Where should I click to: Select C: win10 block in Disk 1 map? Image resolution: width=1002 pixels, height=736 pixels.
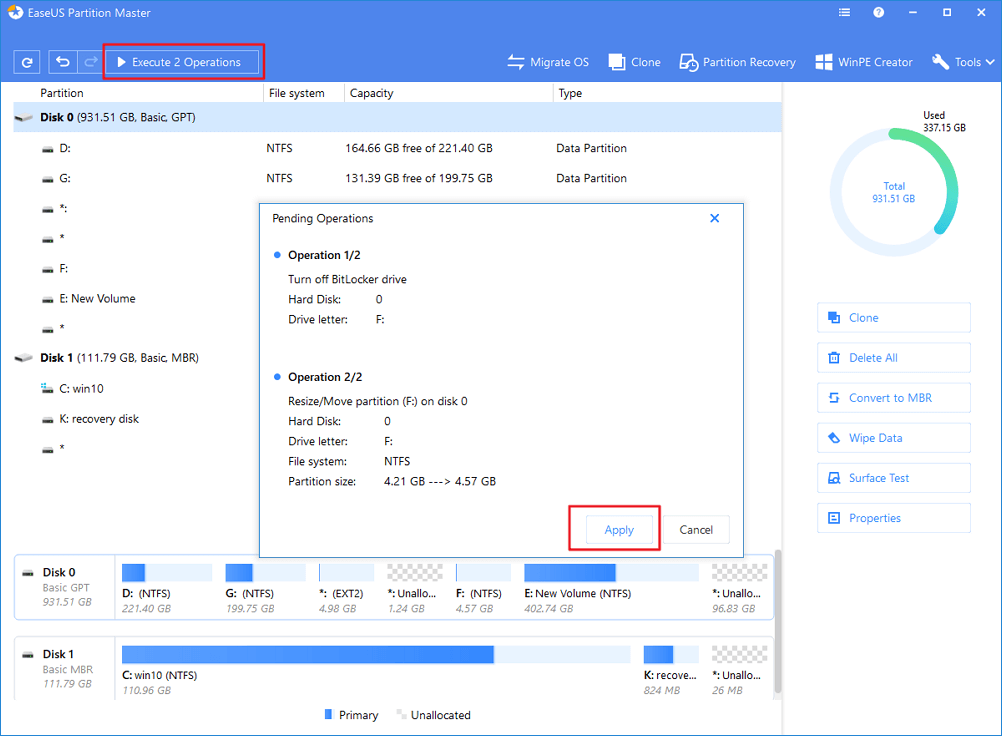376,670
